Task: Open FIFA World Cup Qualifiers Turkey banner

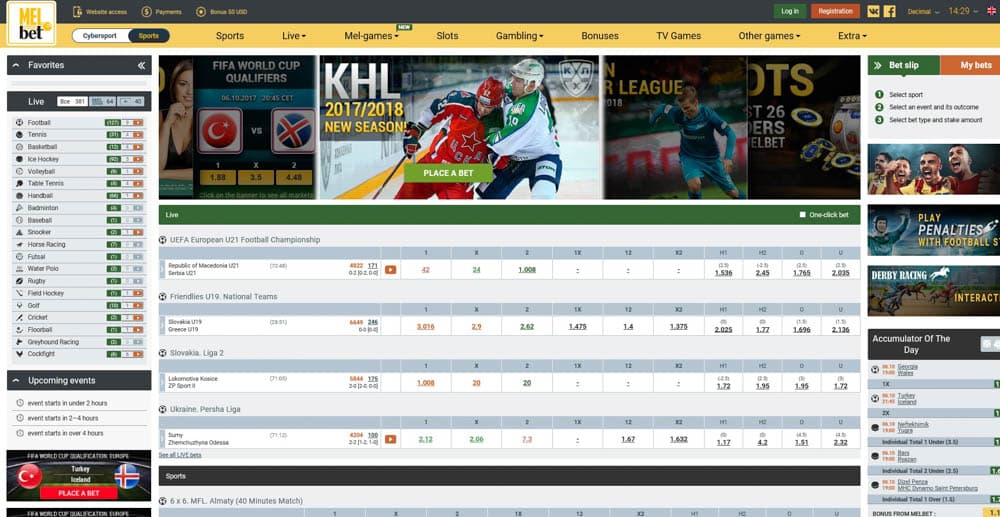Action: click(x=256, y=127)
